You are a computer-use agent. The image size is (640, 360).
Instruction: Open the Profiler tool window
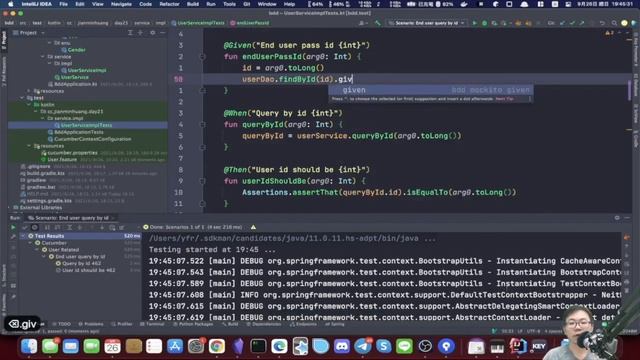[x=122, y=324]
